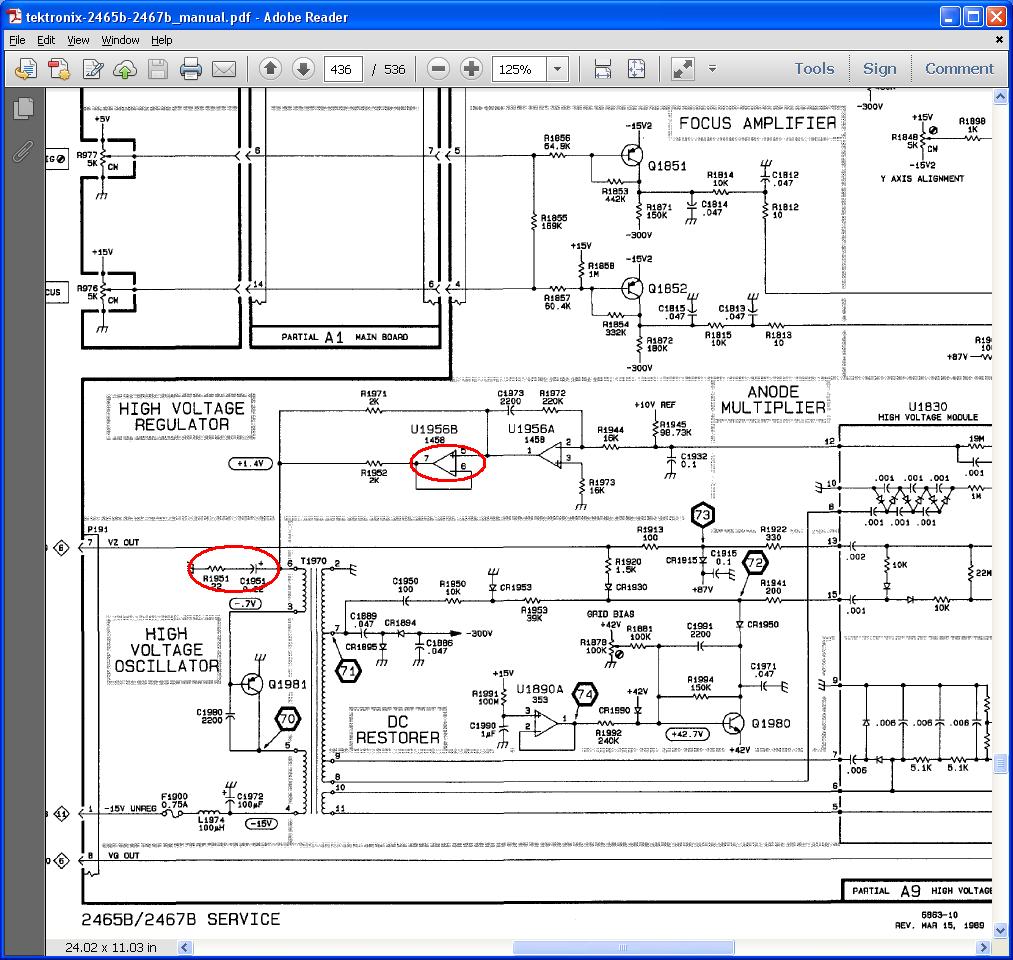Close the document with menu bar X
Viewport: 1013px width, 960px height.
[x=999, y=39]
